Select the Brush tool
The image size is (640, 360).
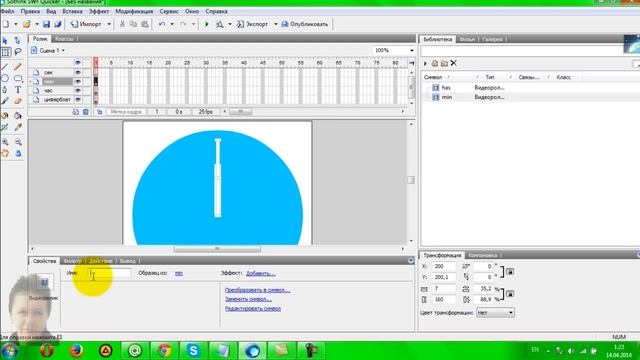pos(5,101)
